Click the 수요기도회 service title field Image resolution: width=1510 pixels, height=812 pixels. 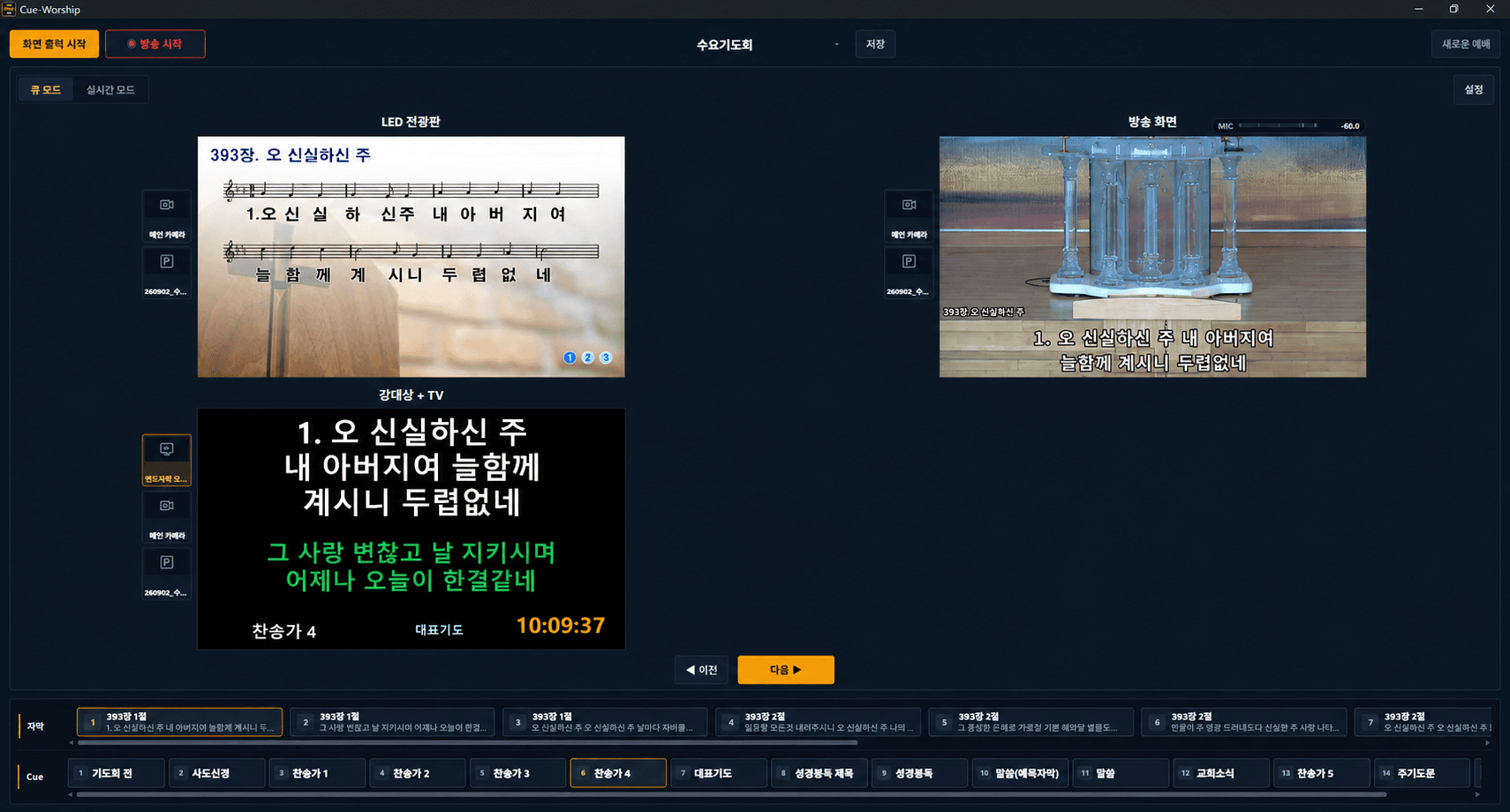pos(724,44)
